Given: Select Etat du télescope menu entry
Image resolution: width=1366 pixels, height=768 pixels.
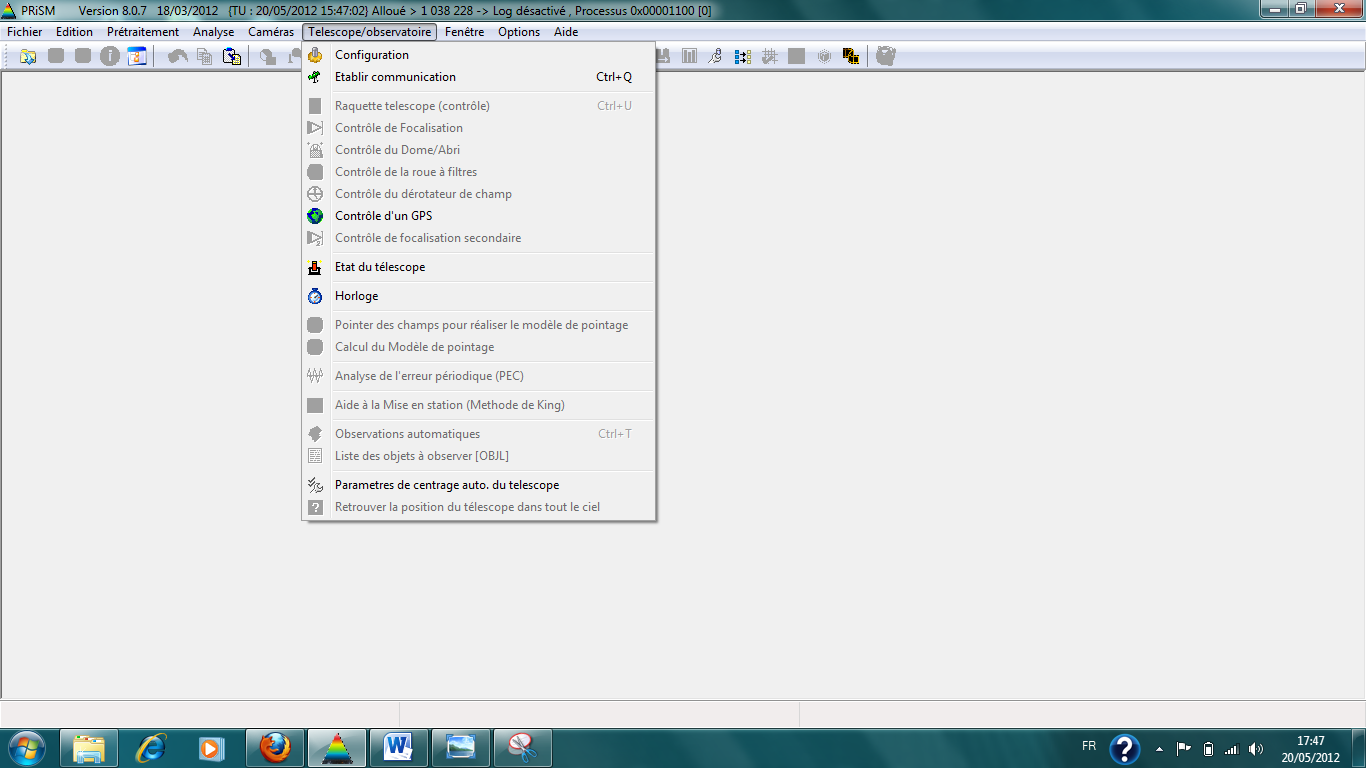Looking at the screenshot, I should [379, 267].
